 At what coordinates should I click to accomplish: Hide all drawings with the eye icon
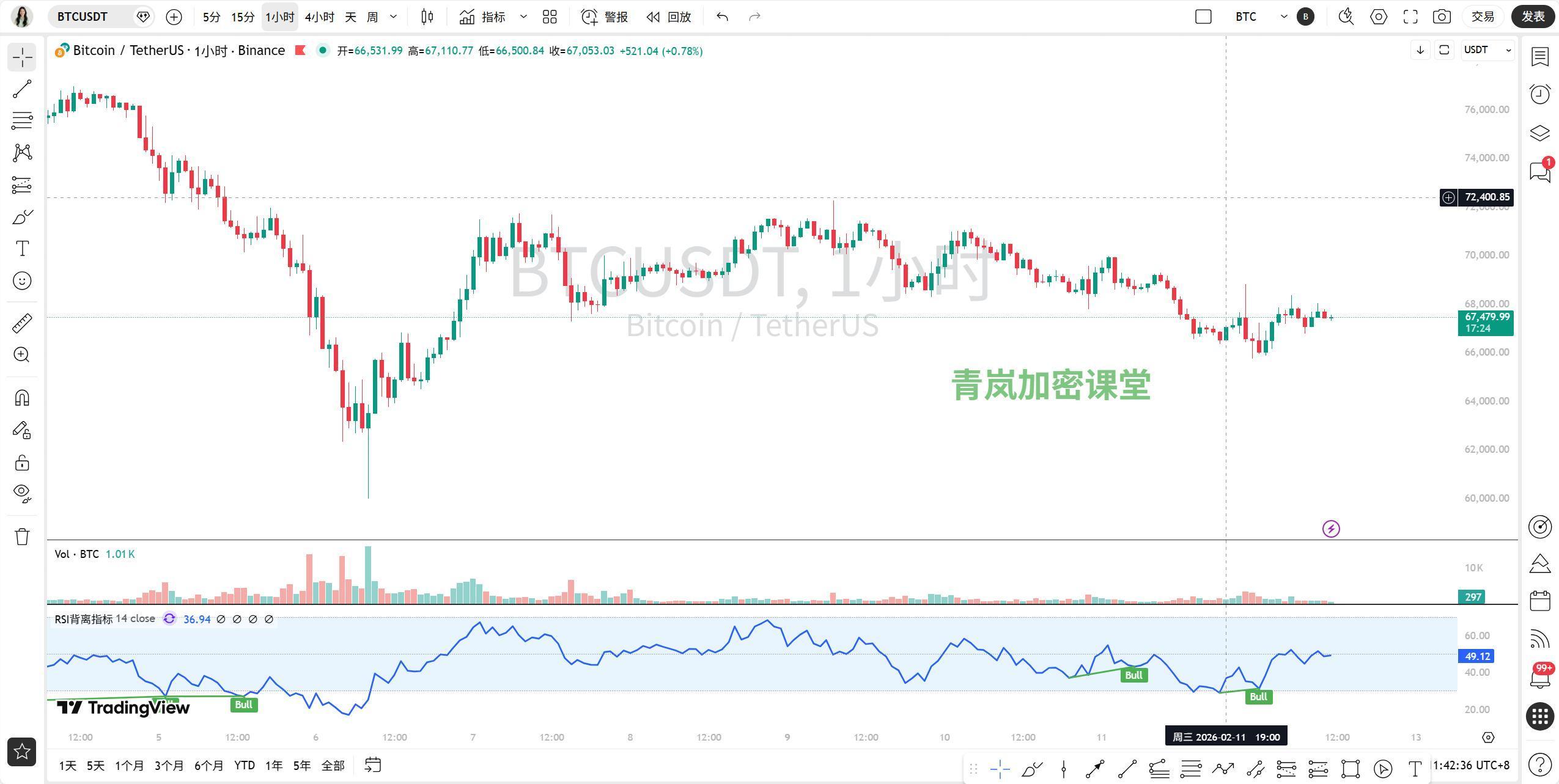point(22,493)
